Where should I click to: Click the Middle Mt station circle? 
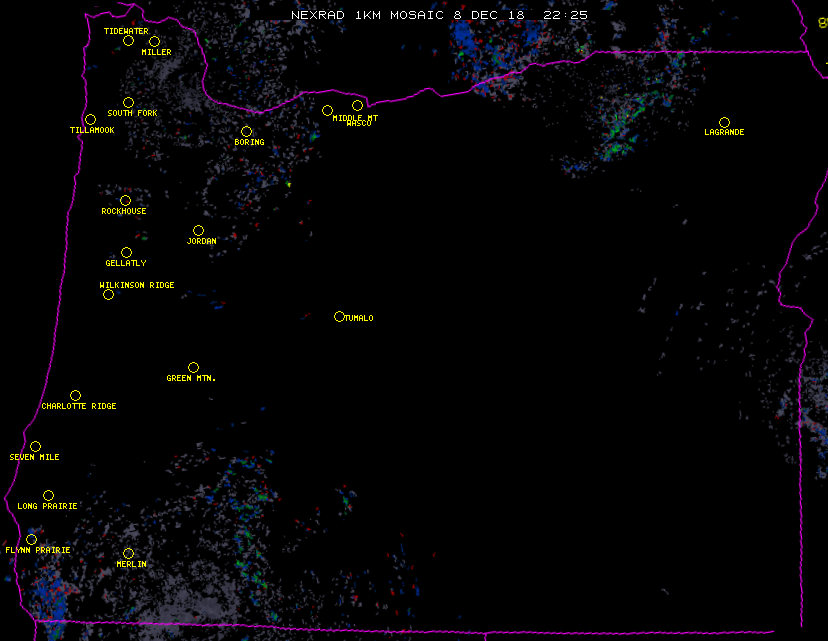click(327, 110)
